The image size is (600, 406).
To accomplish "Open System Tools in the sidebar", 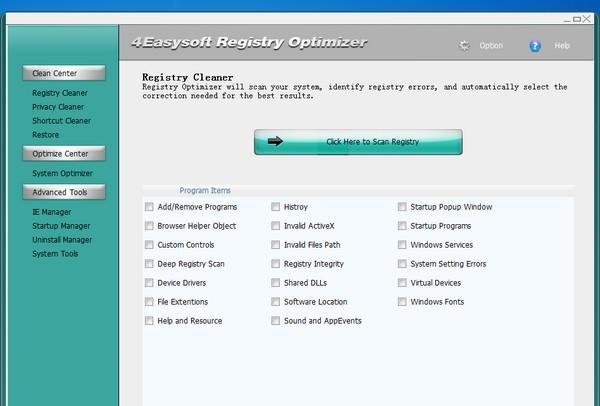I will [x=55, y=254].
